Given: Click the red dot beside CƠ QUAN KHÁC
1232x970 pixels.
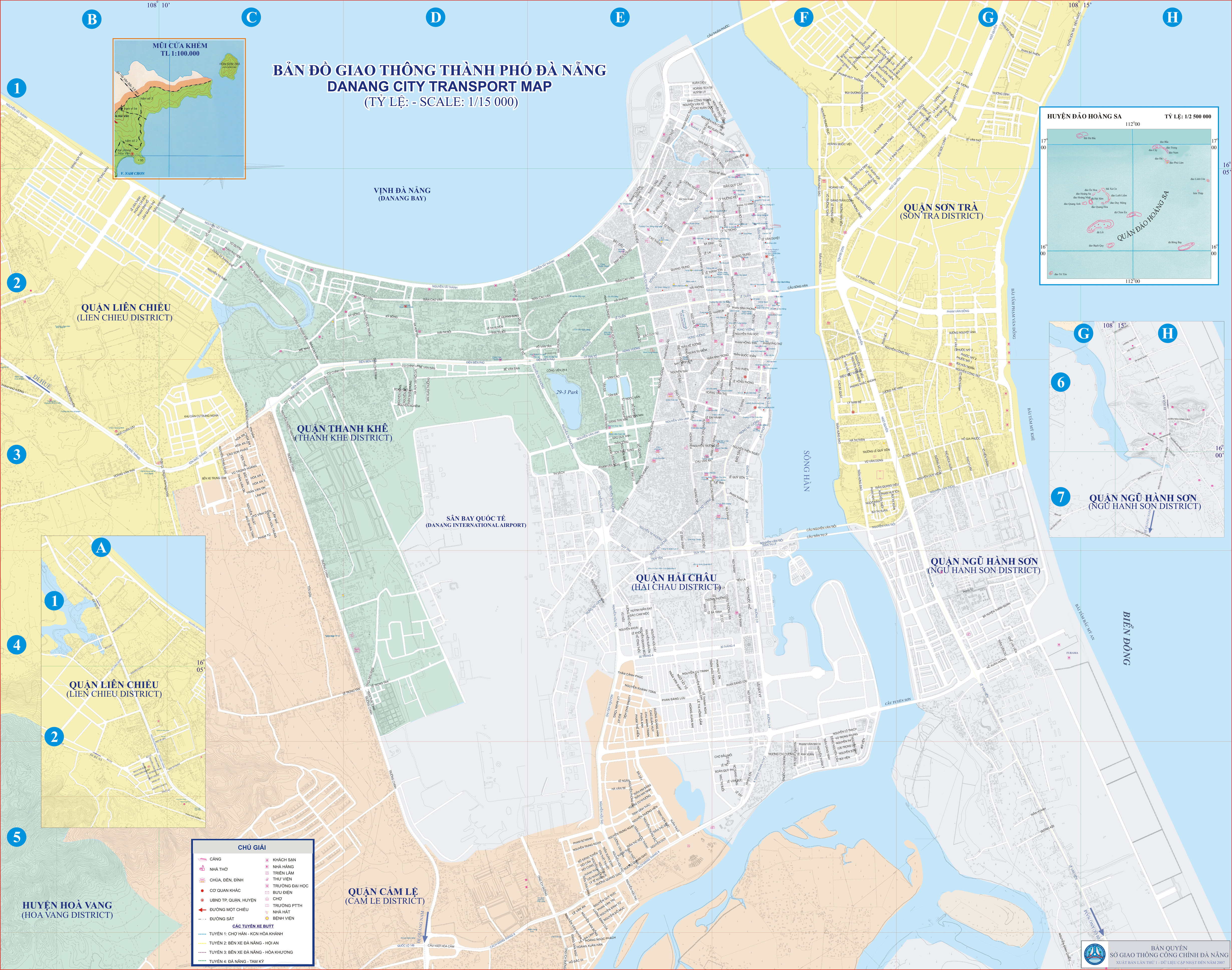Looking at the screenshot, I should [x=202, y=890].
